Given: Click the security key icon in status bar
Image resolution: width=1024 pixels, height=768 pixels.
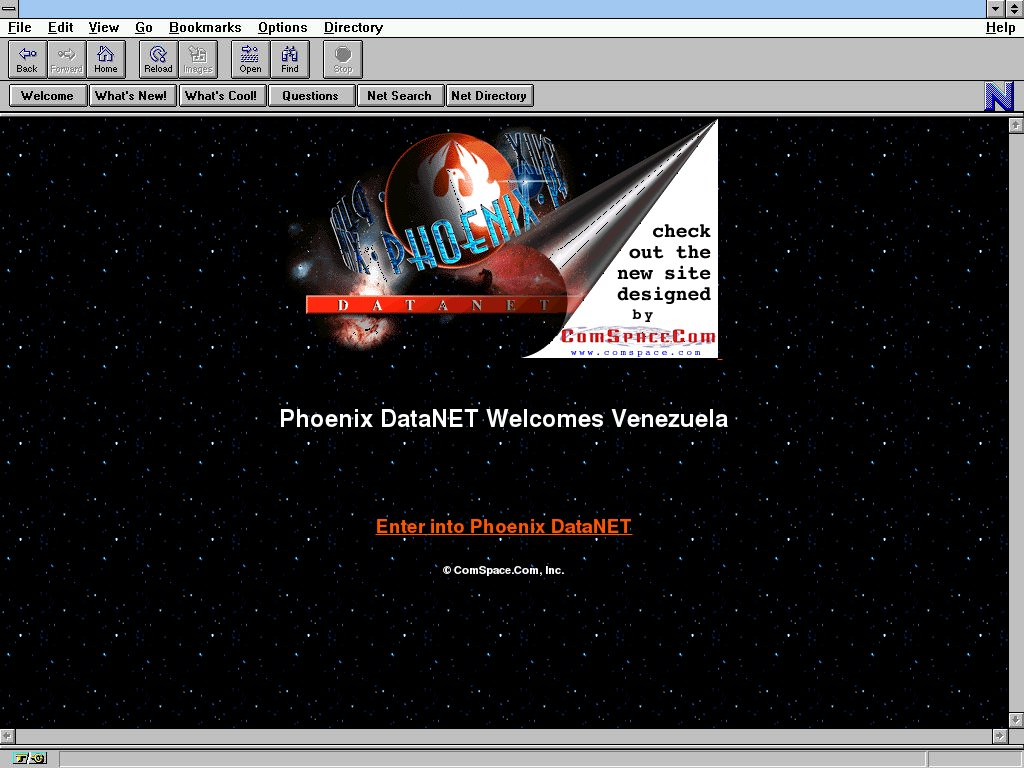Looking at the screenshot, I should (30, 758).
